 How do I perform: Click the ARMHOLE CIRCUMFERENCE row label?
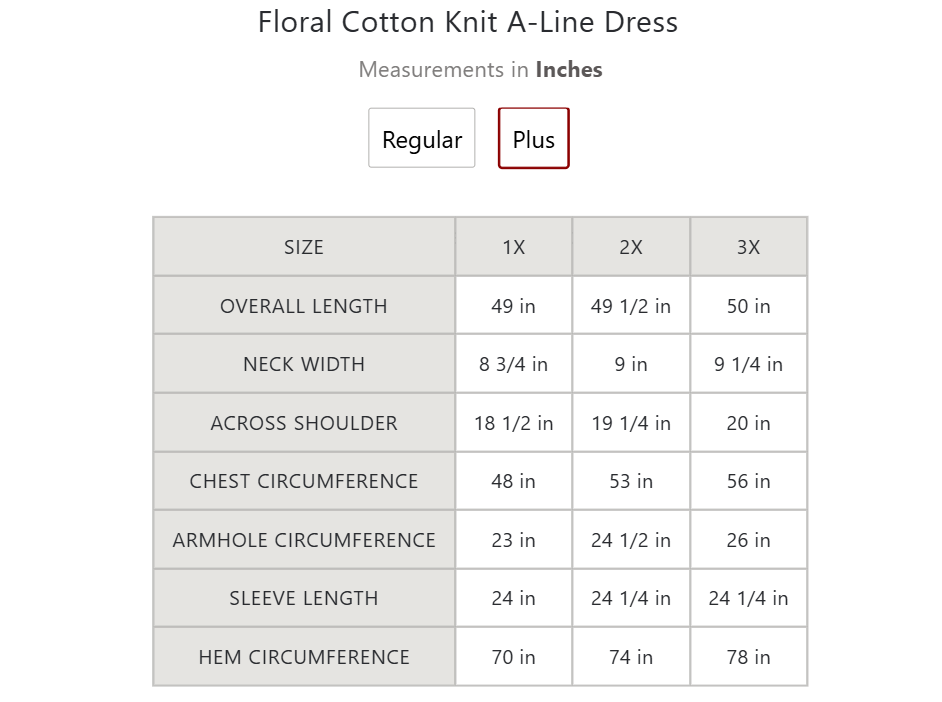click(x=304, y=540)
